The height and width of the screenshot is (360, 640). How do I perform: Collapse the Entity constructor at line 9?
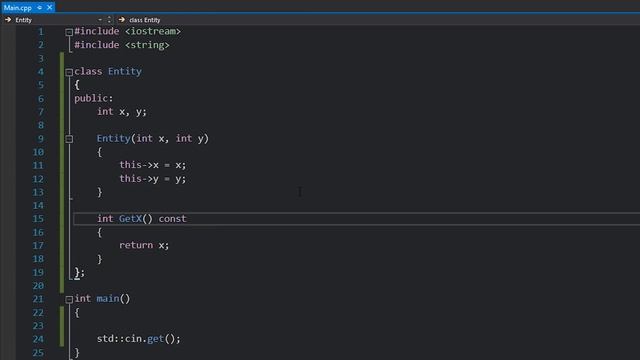(x=69, y=139)
